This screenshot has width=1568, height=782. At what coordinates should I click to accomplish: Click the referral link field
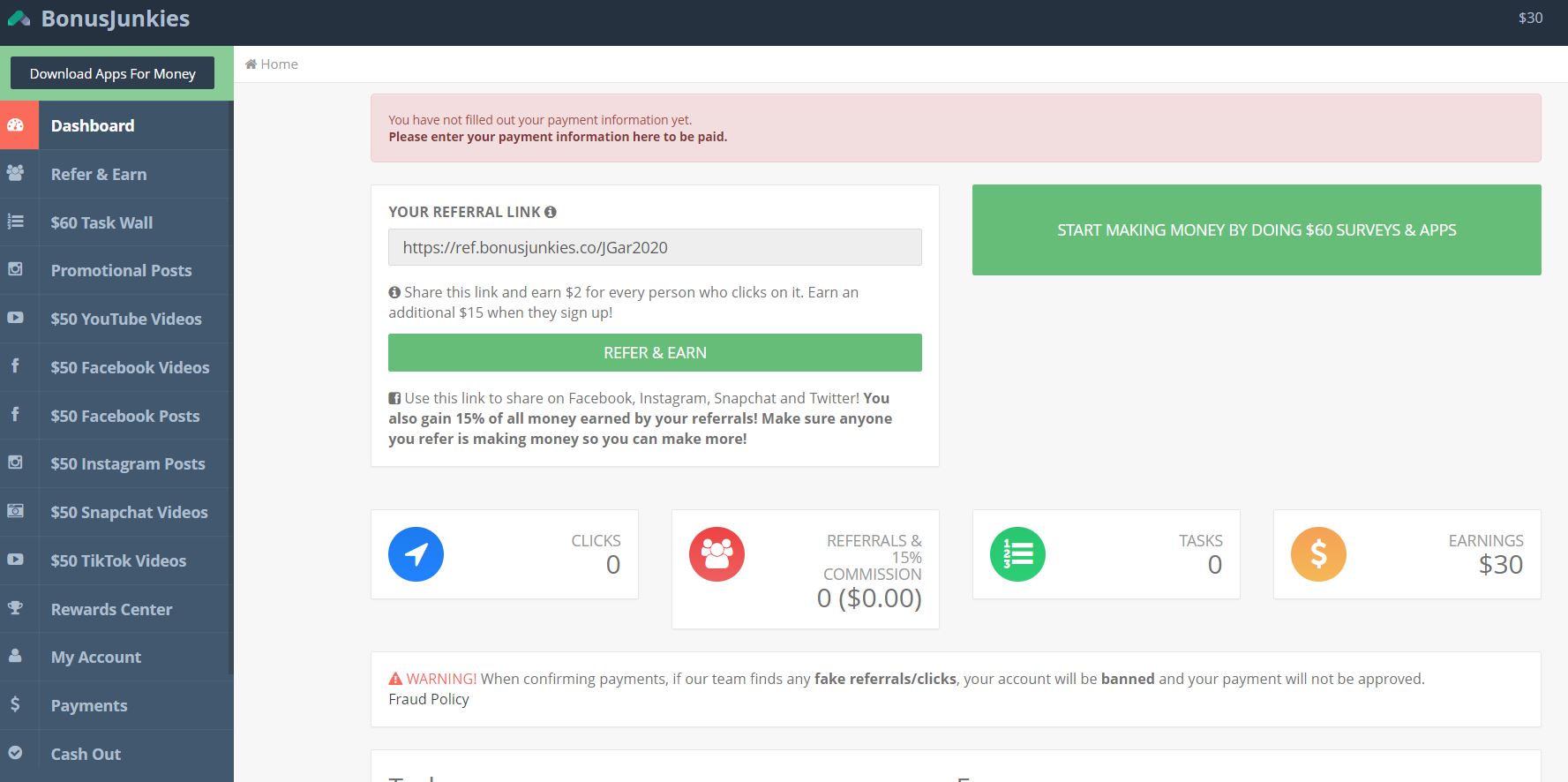click(x=655, y=247)
